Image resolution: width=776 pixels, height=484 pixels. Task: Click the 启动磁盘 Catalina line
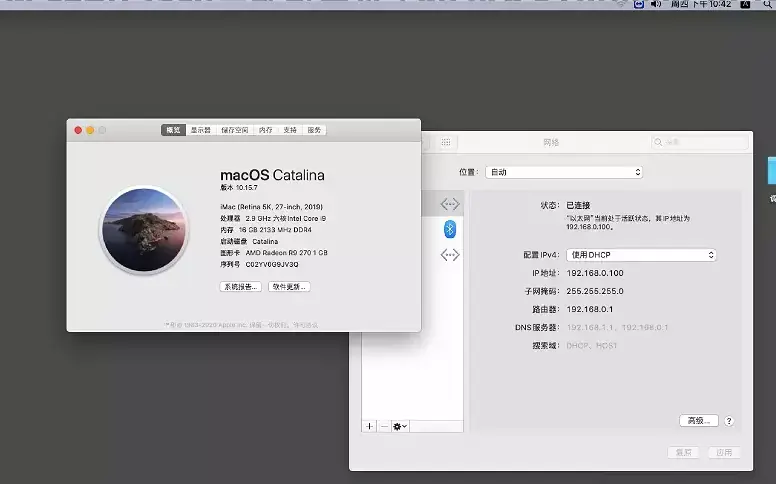point(249,242)
